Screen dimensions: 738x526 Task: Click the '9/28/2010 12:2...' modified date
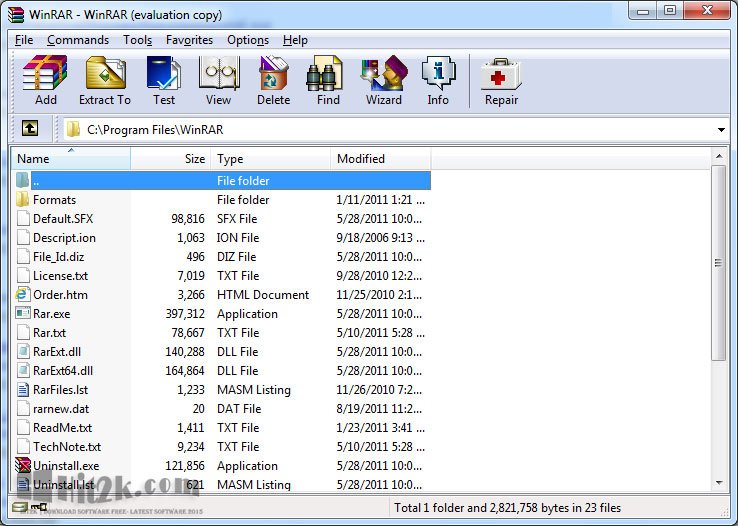(379, 276)
